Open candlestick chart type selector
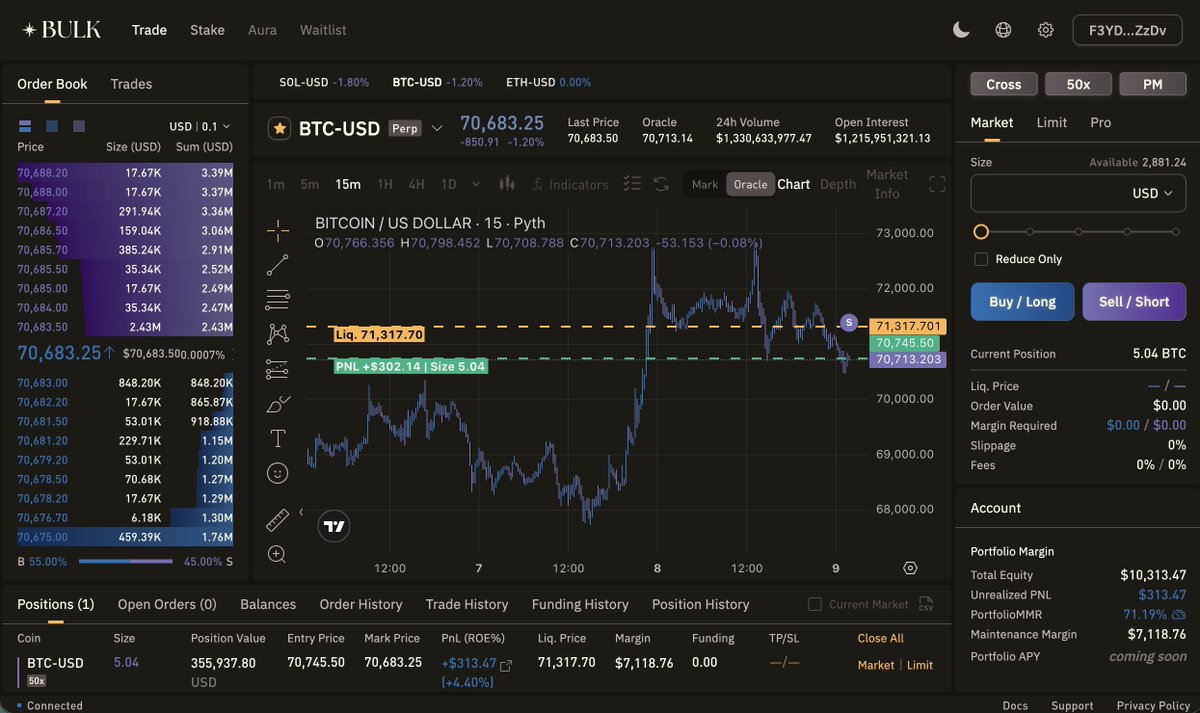The height and width of the screenshot is (713, 1200). point(506,184)
